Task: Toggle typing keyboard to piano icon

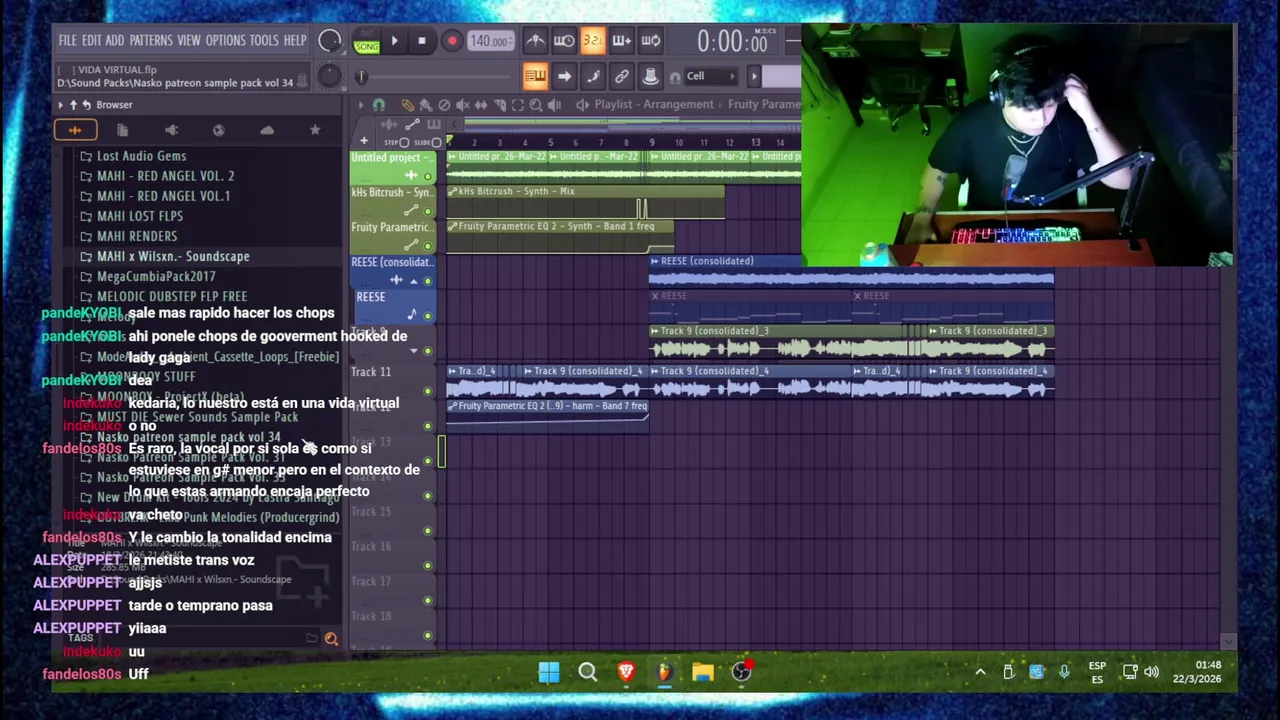Action: [x=535, y=76]
